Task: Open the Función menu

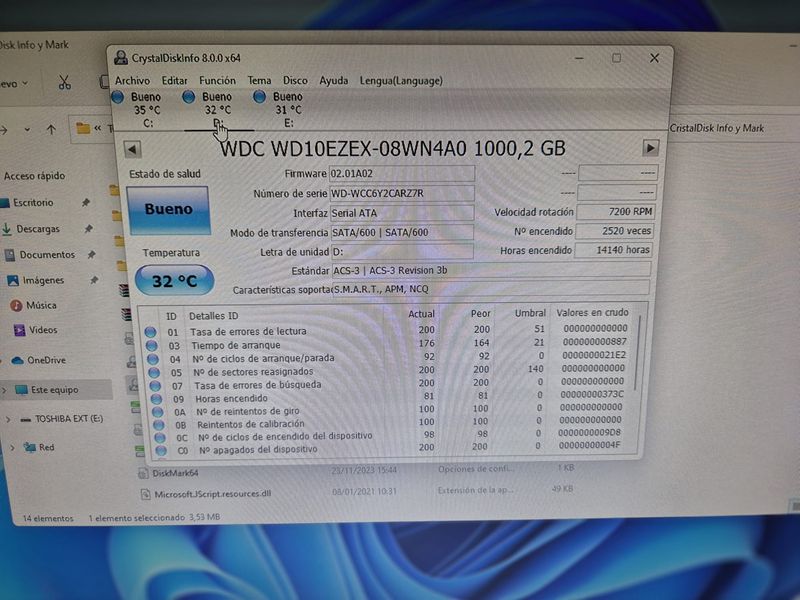Action: click(x=217, y=81)
